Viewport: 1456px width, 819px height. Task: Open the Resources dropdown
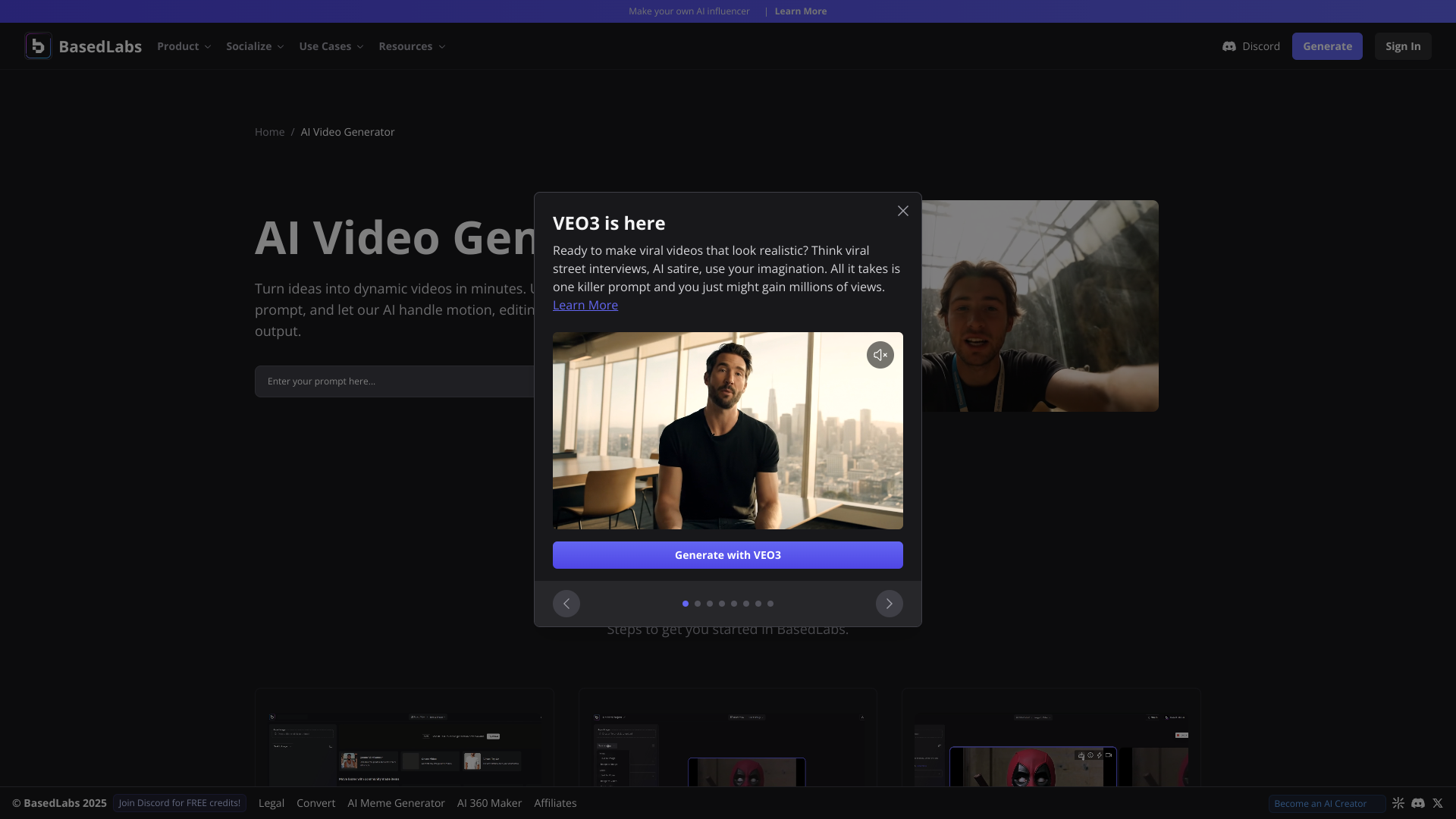pyautogui.click(x=412, y=46)
